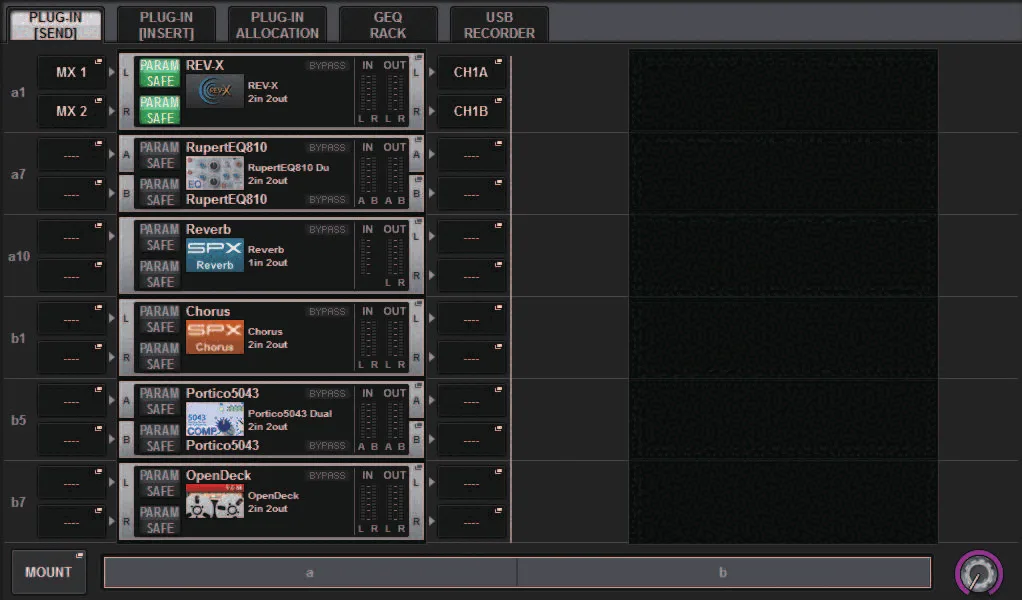Bypass the Reverb plug-in
Screen dimensions: 1022x600
click(x=327, y=230)
